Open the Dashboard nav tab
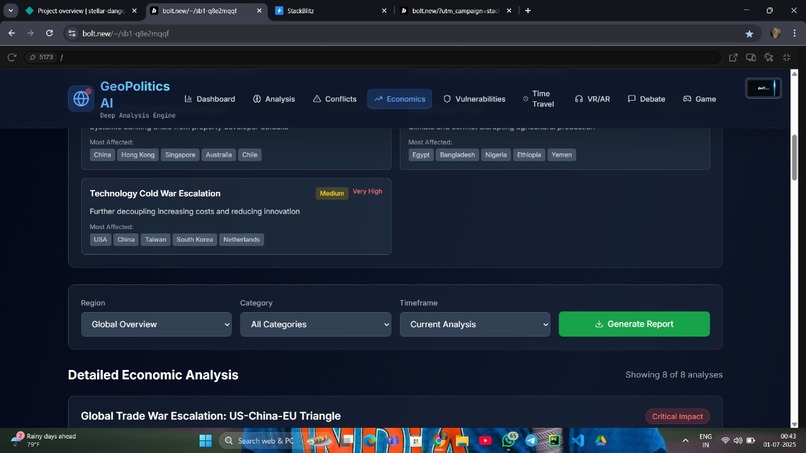Screen dimensions: 806x453 pyautogui.click(x=210, y=99)
